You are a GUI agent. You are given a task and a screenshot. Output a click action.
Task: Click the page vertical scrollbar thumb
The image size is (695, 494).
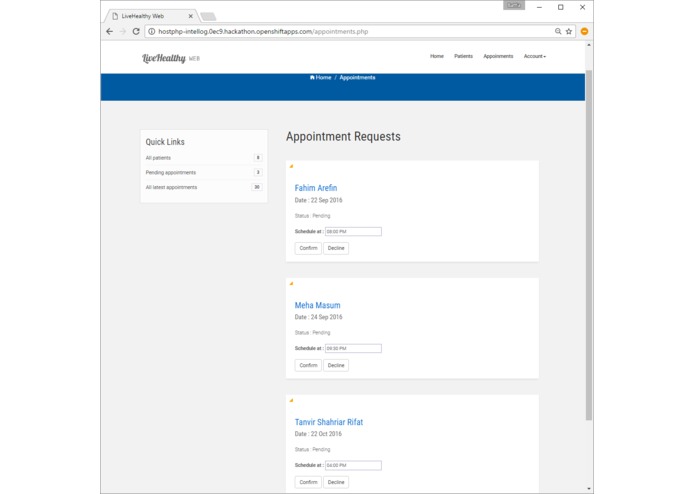[589, 245]
